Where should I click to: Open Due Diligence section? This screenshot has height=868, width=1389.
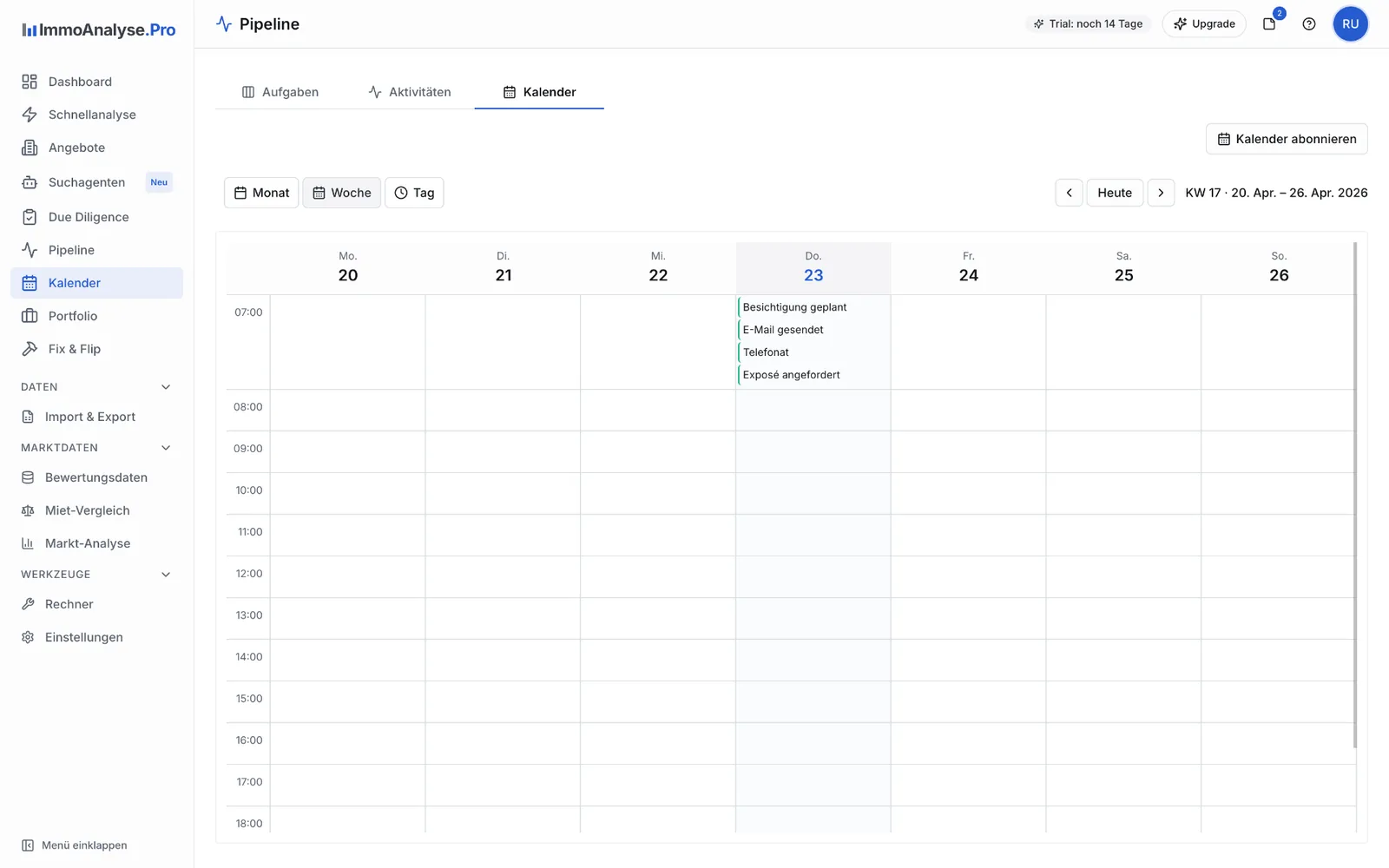pyautogui.click(x=96, y=217)
